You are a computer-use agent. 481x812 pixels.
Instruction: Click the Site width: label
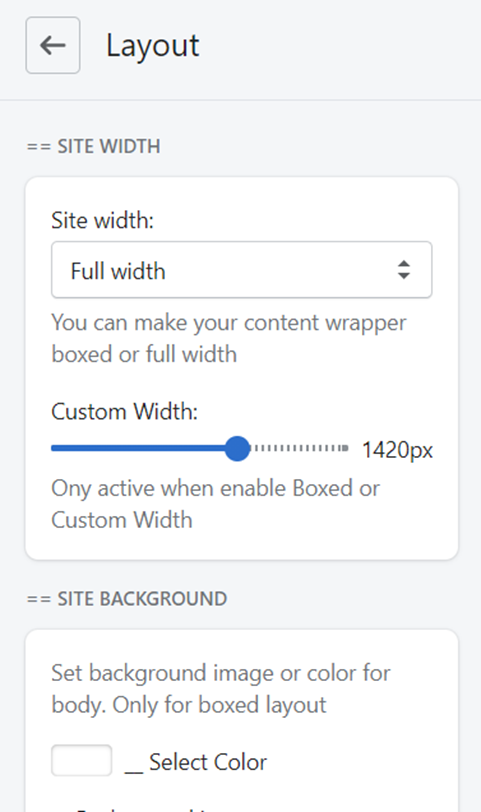tap(103, 221)
